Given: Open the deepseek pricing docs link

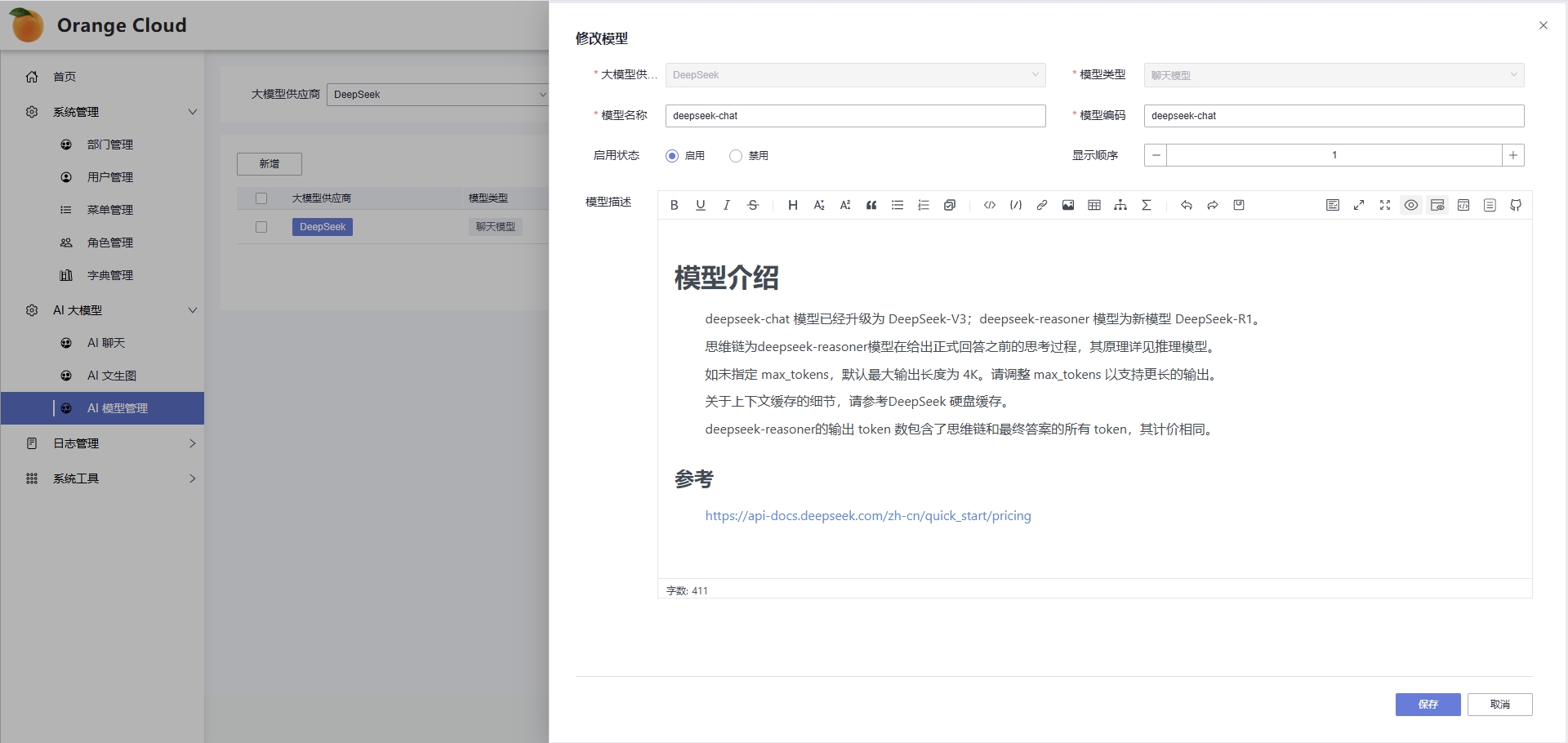Looking at the screenshot, I should [868, 516].
